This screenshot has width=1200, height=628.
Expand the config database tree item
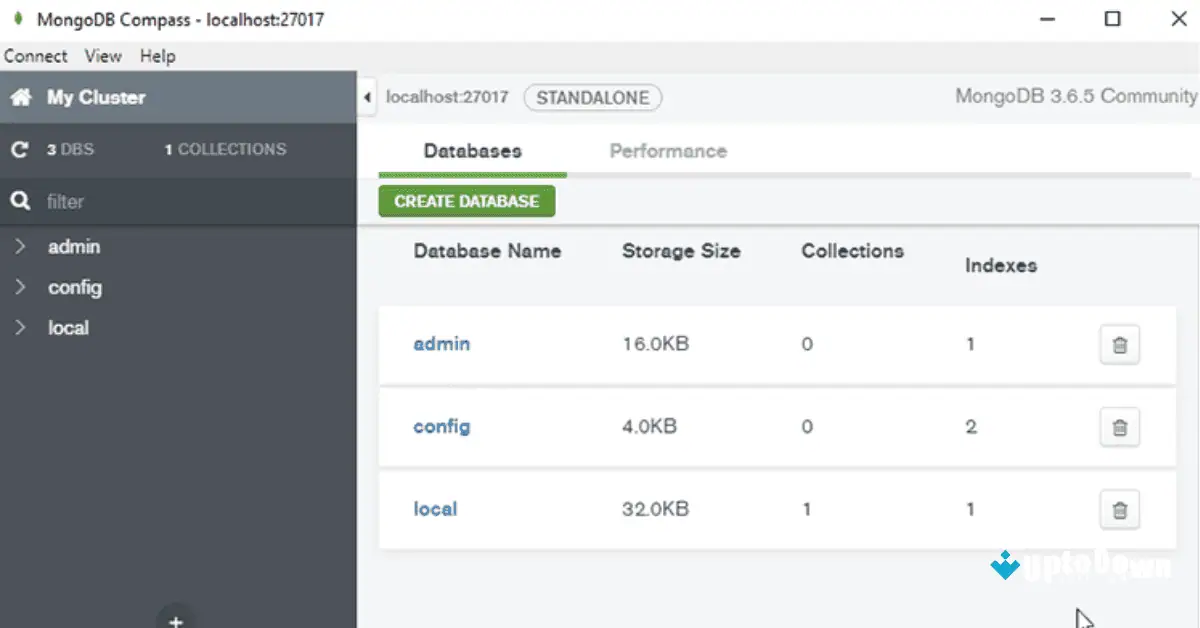pos(20,287)
